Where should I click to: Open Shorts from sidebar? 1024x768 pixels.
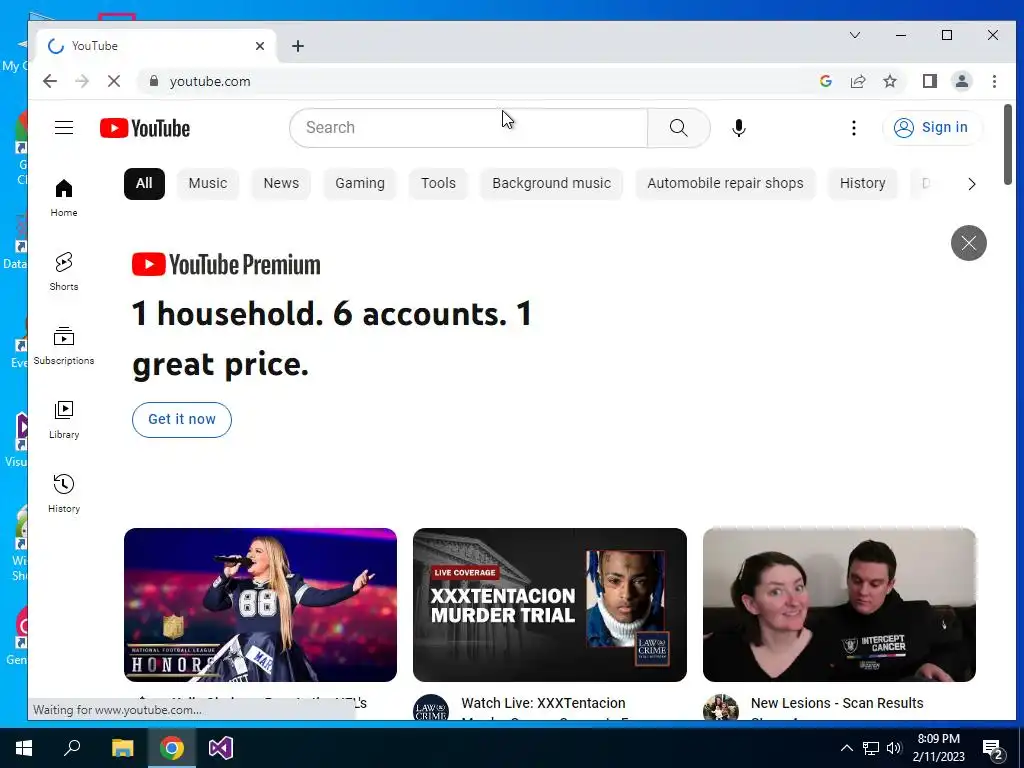pyautogui.click(x=63, y=272)
